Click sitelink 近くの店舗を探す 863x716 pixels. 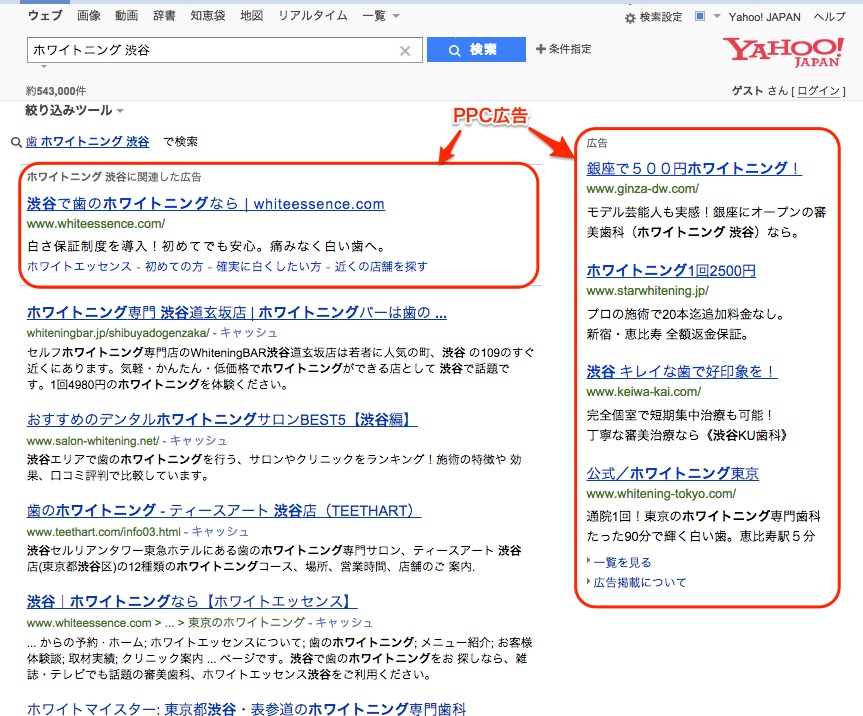click(381, 266)
